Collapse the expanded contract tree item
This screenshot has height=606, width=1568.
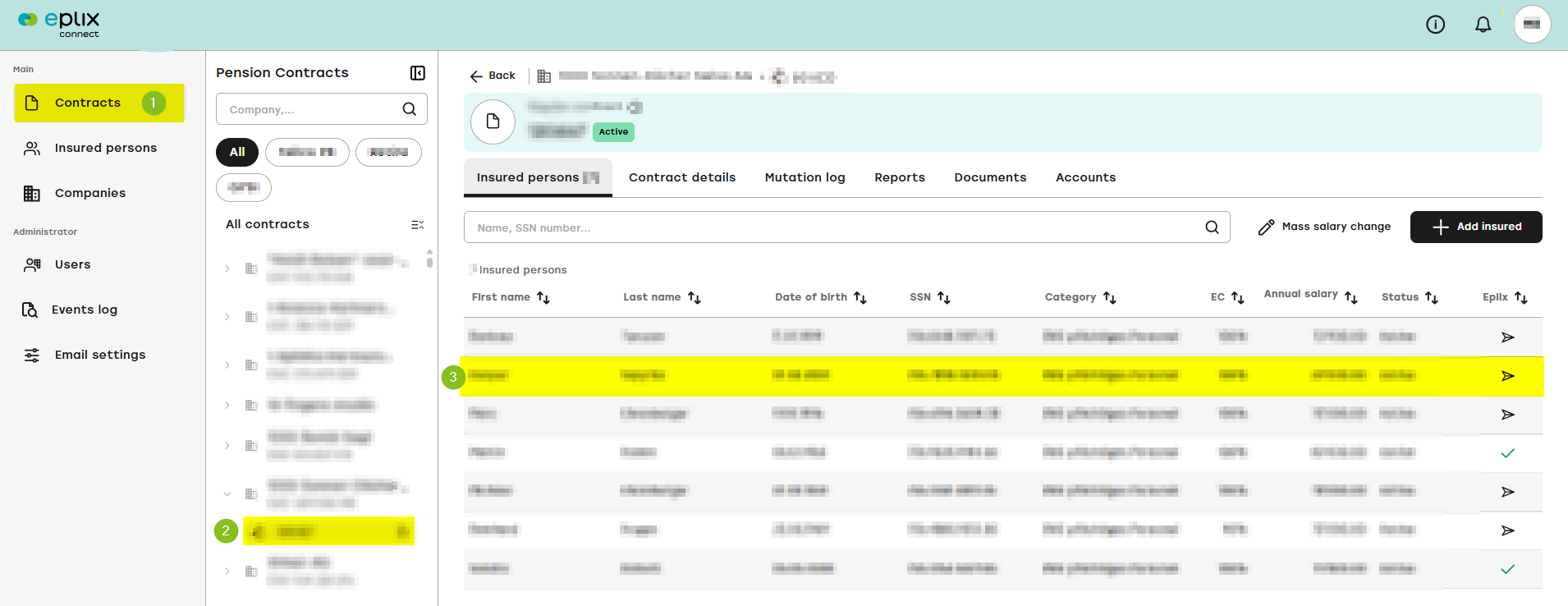click(x=227, y=494)
